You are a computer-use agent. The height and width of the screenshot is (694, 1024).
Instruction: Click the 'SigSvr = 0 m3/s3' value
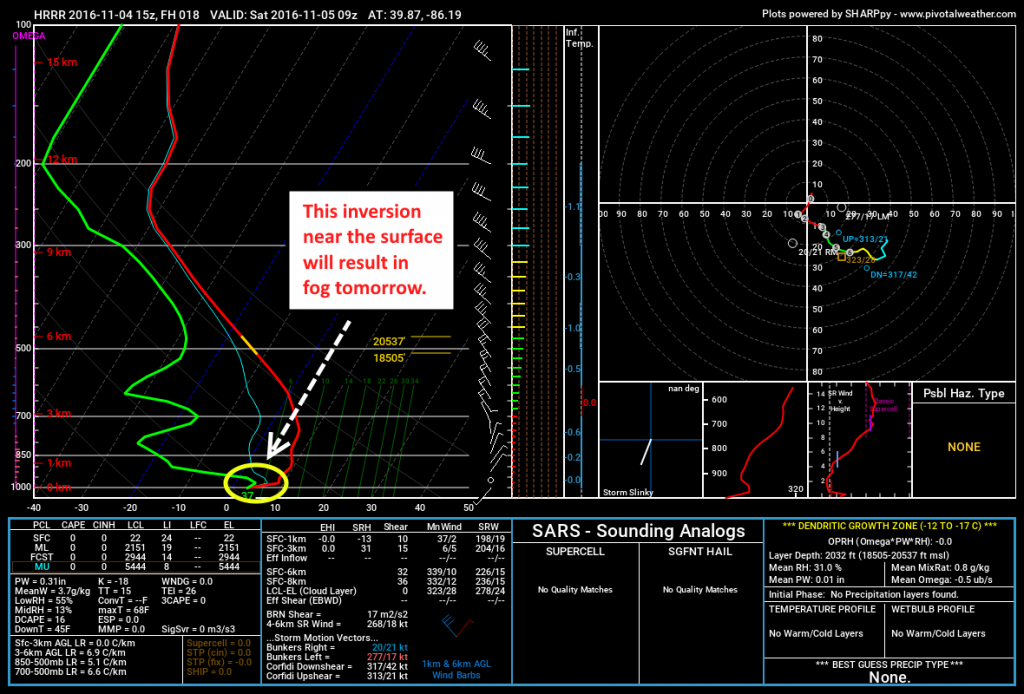pyautogui.click(x=199, y=629)
